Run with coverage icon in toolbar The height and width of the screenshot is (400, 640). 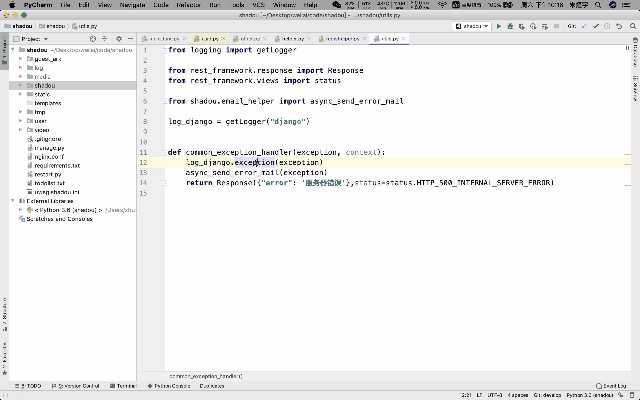click(522, 26)
